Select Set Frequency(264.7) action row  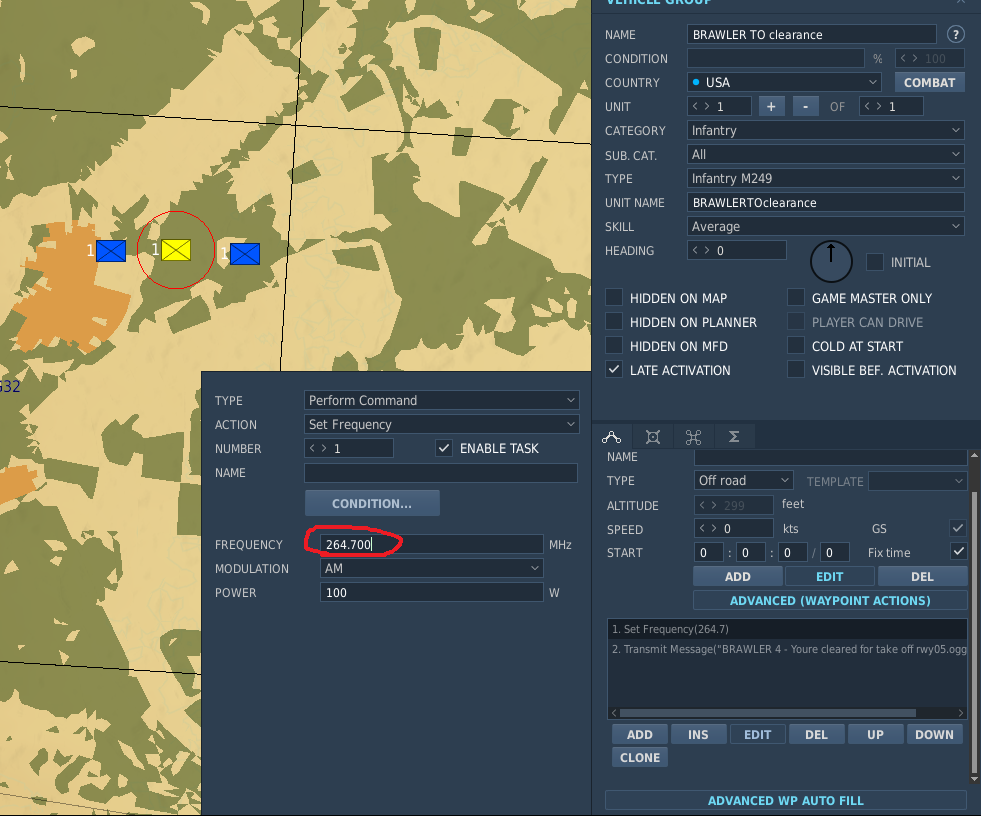[x=787, y=629]
